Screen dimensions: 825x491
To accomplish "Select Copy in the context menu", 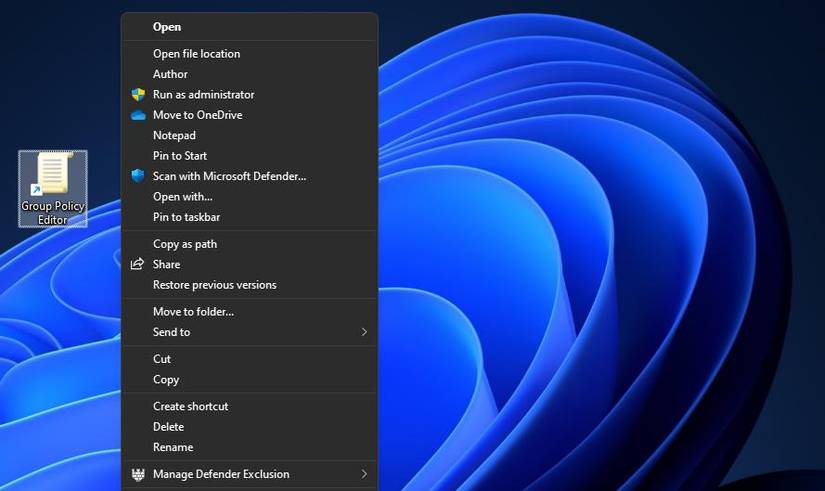I will (x=166, y=379).
